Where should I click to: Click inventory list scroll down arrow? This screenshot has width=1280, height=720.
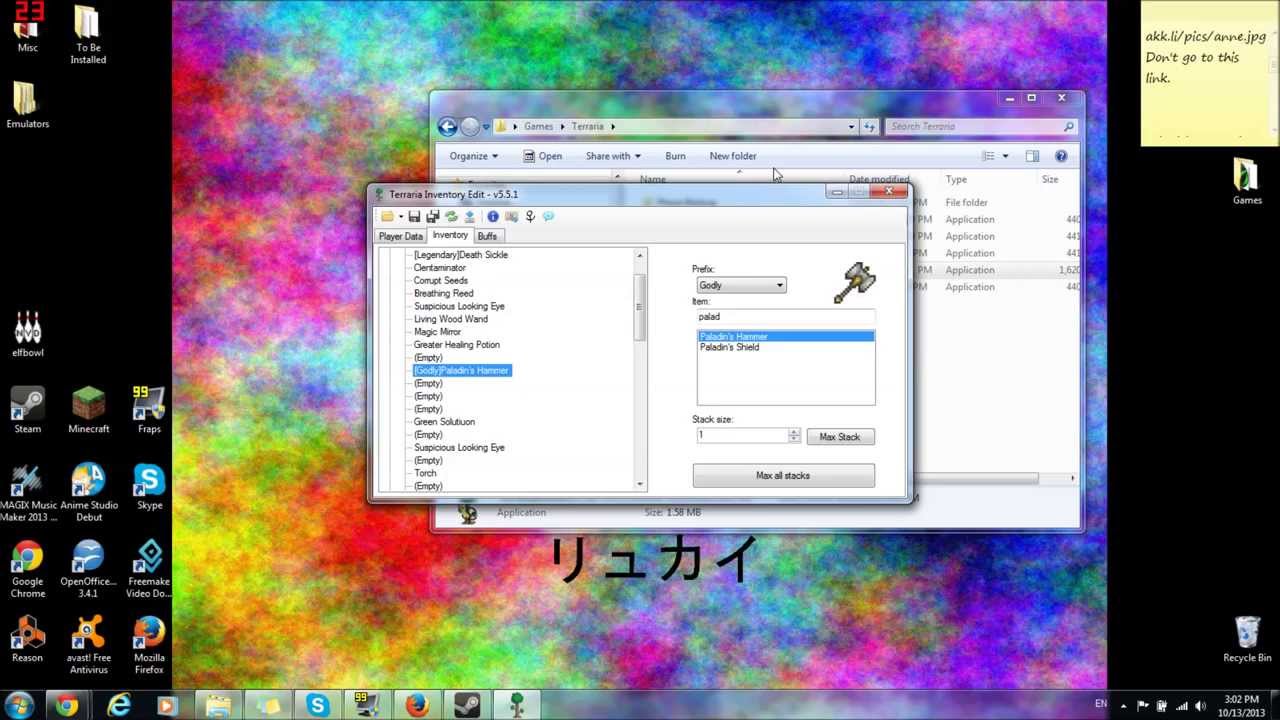click(x=640, y=484)
